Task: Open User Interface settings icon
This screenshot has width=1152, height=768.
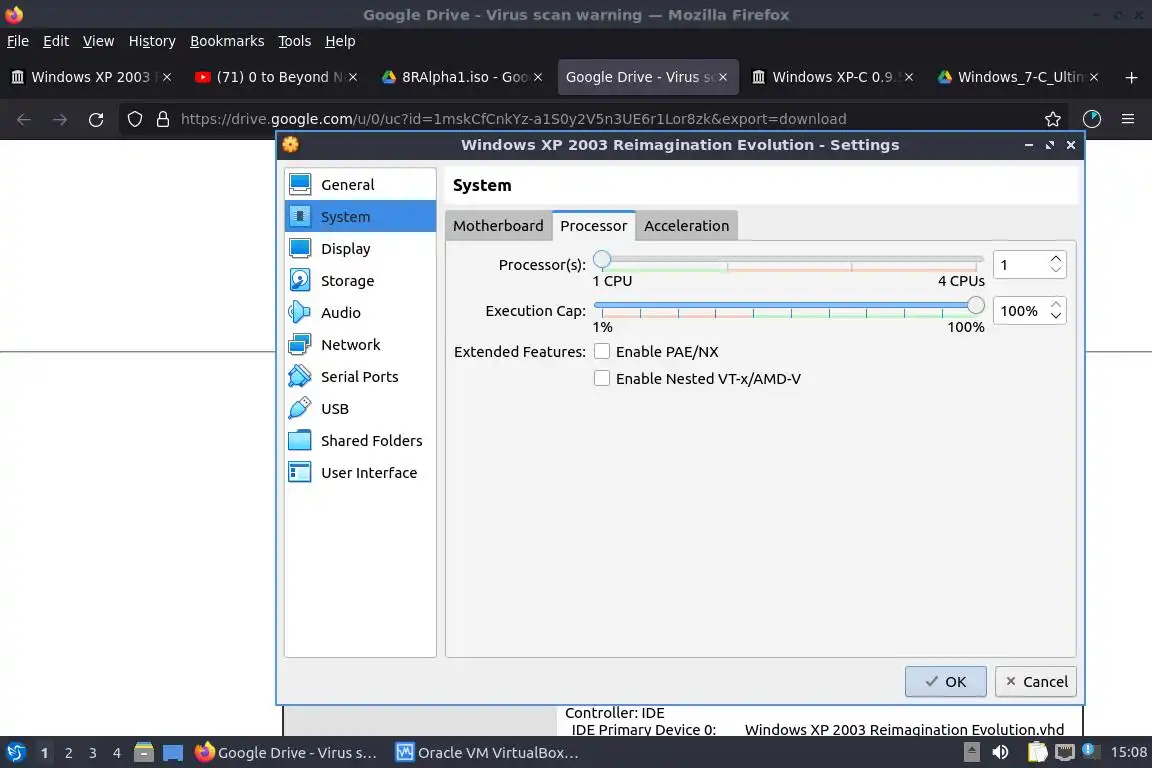Action: (x=300, y=473)
